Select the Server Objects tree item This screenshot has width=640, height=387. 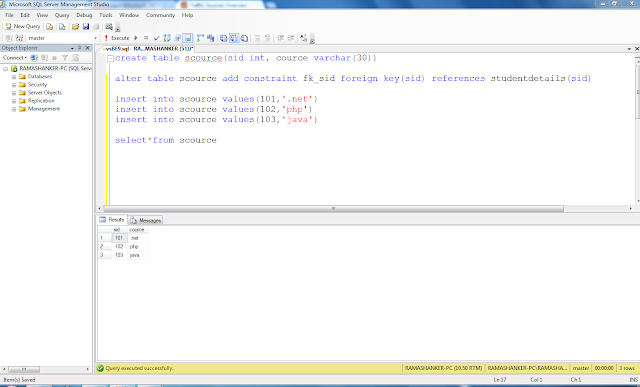(x=44, y=93)
